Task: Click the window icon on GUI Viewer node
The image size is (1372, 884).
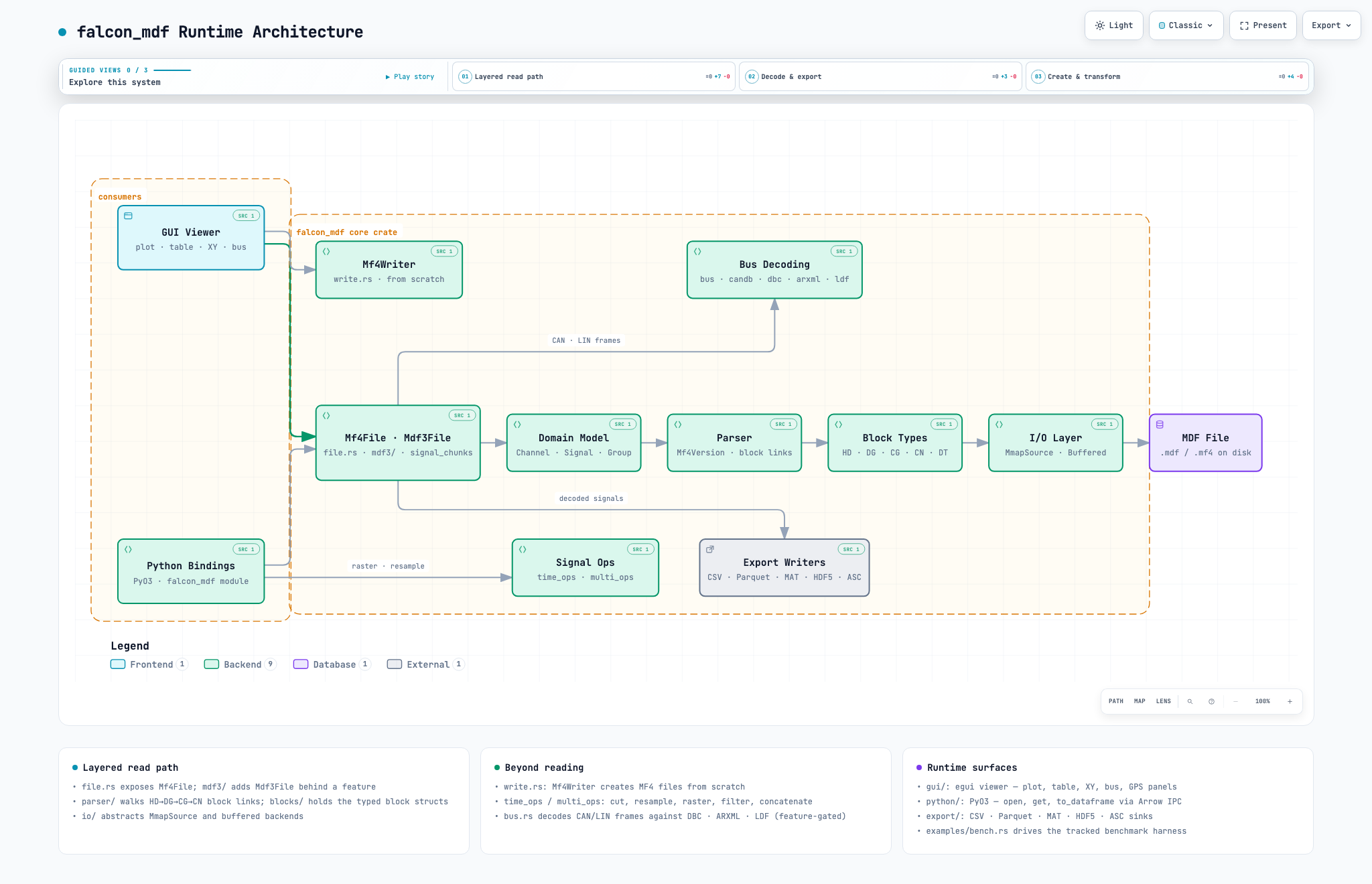Action: click(128, 216)
